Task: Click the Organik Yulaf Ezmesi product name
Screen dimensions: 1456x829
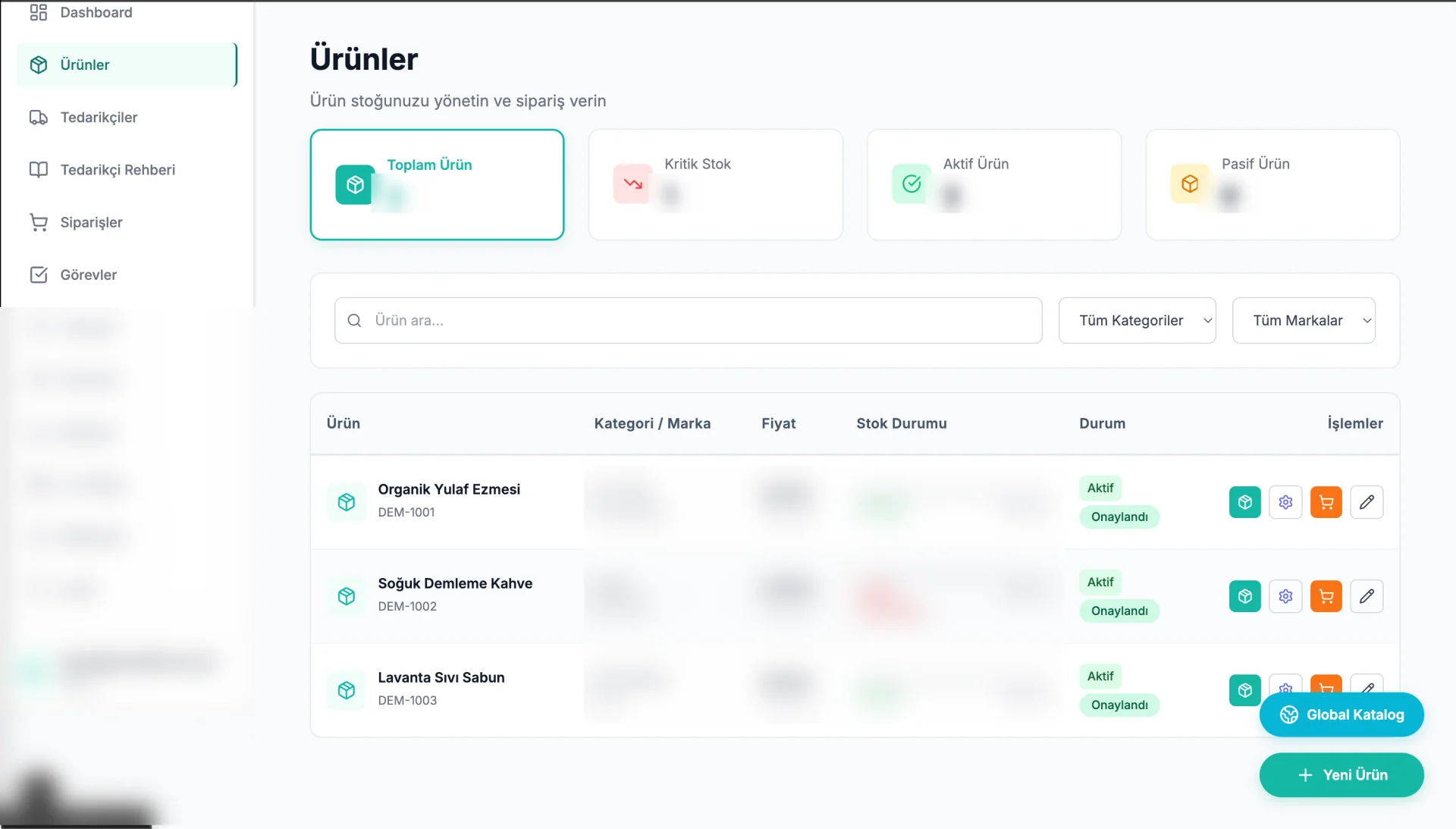Action: coord(449,489)
